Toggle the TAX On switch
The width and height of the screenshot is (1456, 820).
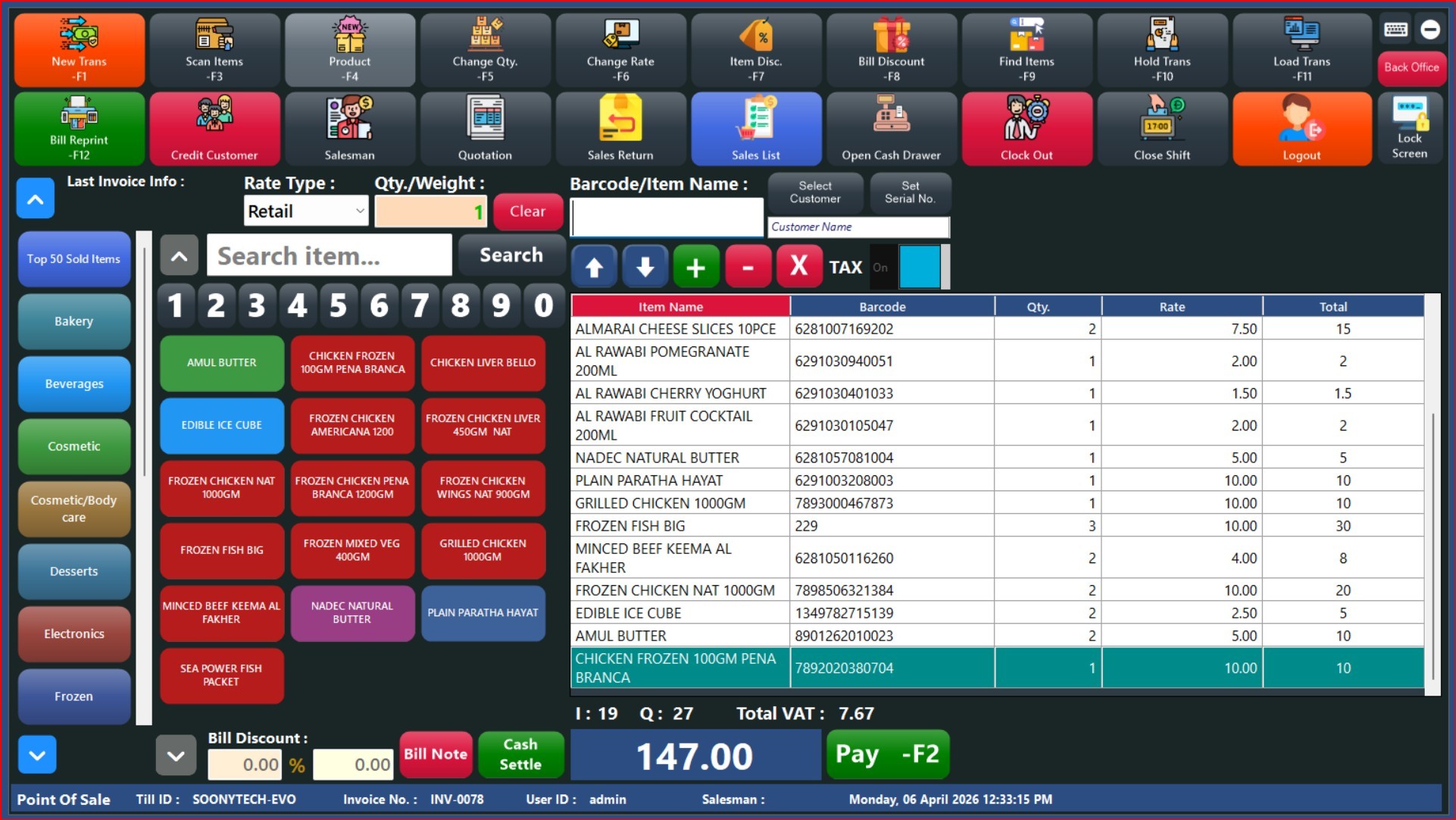tap(881, 268)
